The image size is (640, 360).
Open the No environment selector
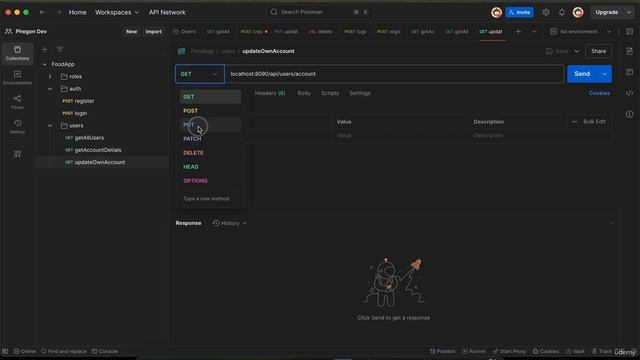tap(580, 31)
